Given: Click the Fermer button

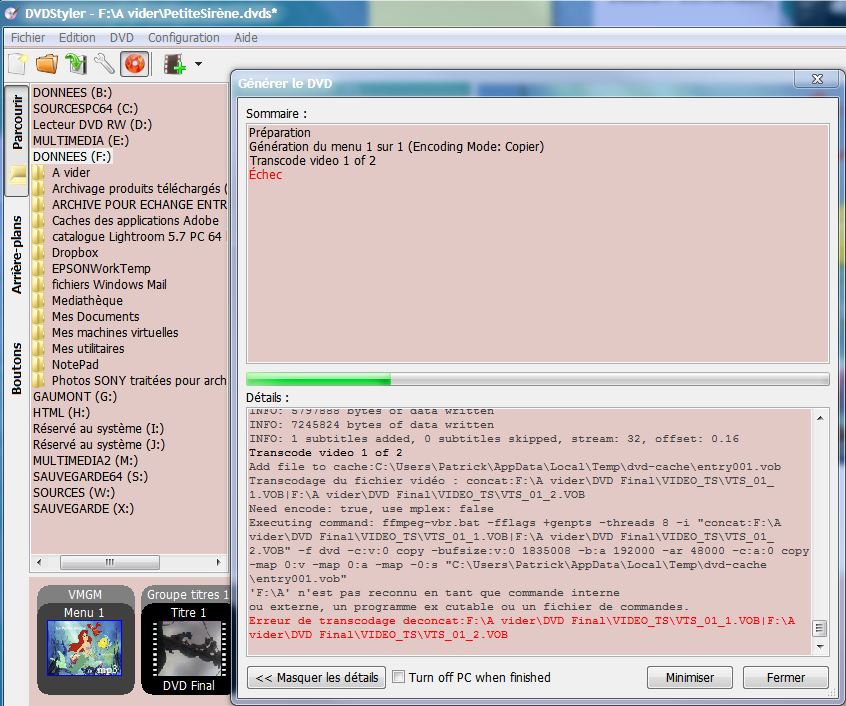Looking at the screenshot, I should click(786, 678).
